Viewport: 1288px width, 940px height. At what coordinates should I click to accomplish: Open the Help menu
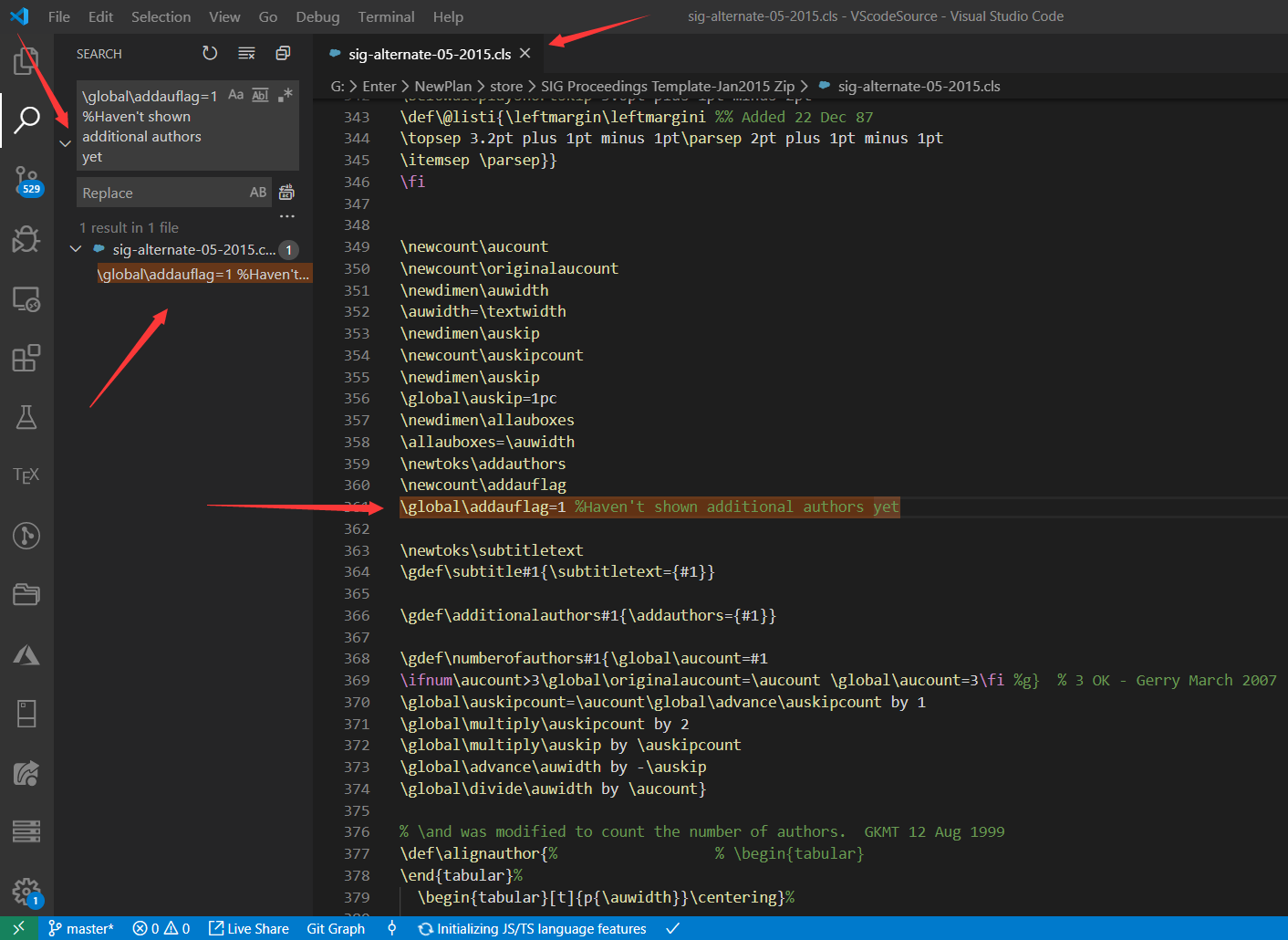448,16
